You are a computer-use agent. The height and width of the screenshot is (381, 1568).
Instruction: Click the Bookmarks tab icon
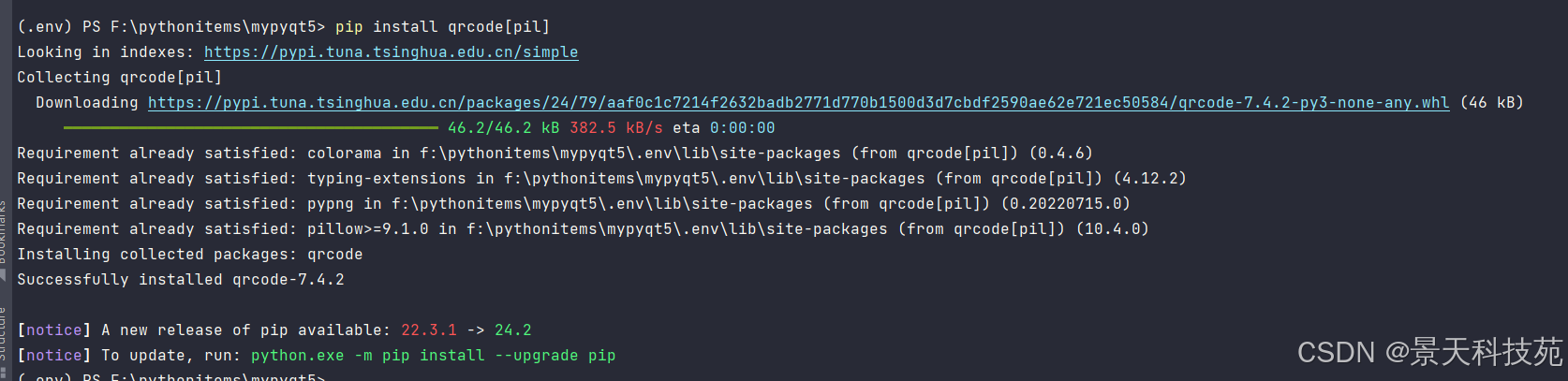3,276
